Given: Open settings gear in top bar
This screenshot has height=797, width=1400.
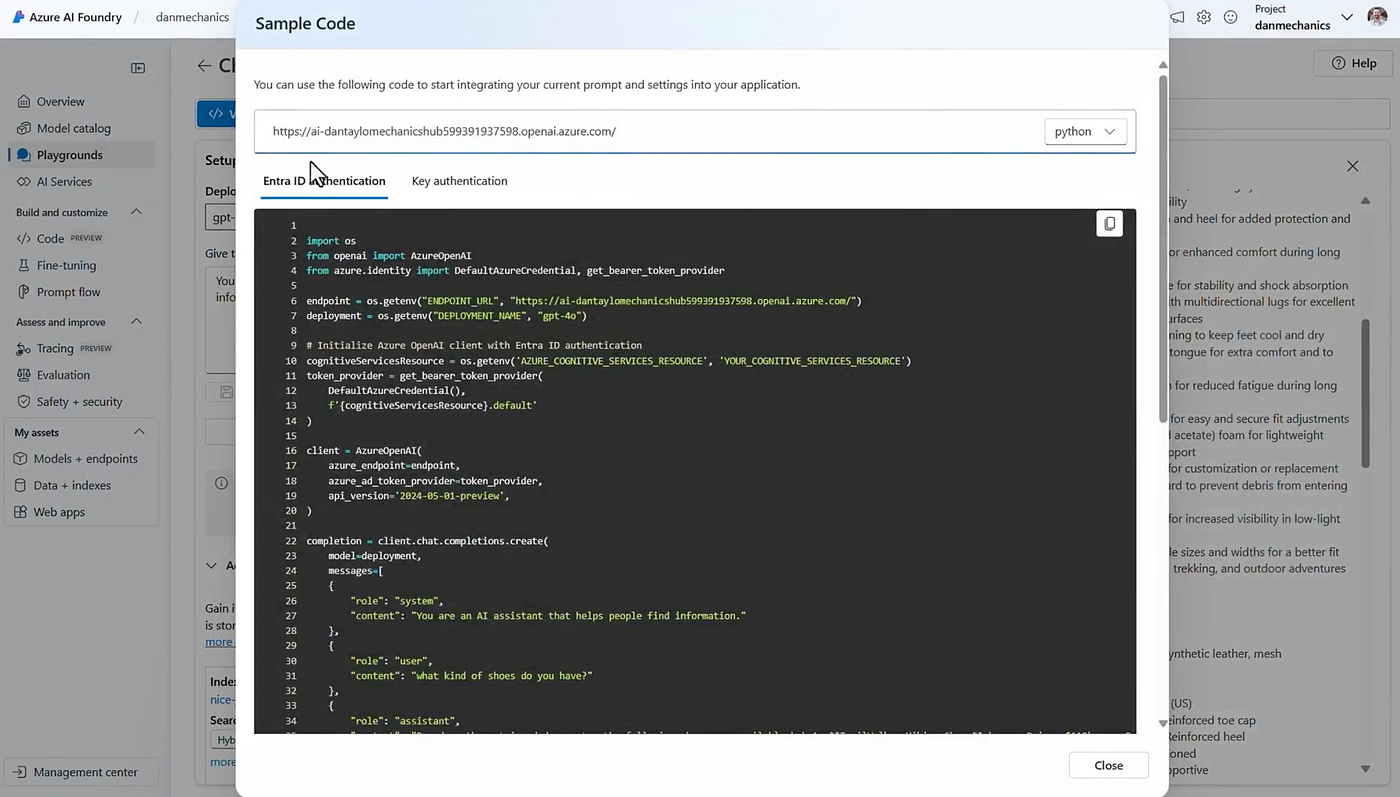Looking at the screenshot, I should point(1204,17).
